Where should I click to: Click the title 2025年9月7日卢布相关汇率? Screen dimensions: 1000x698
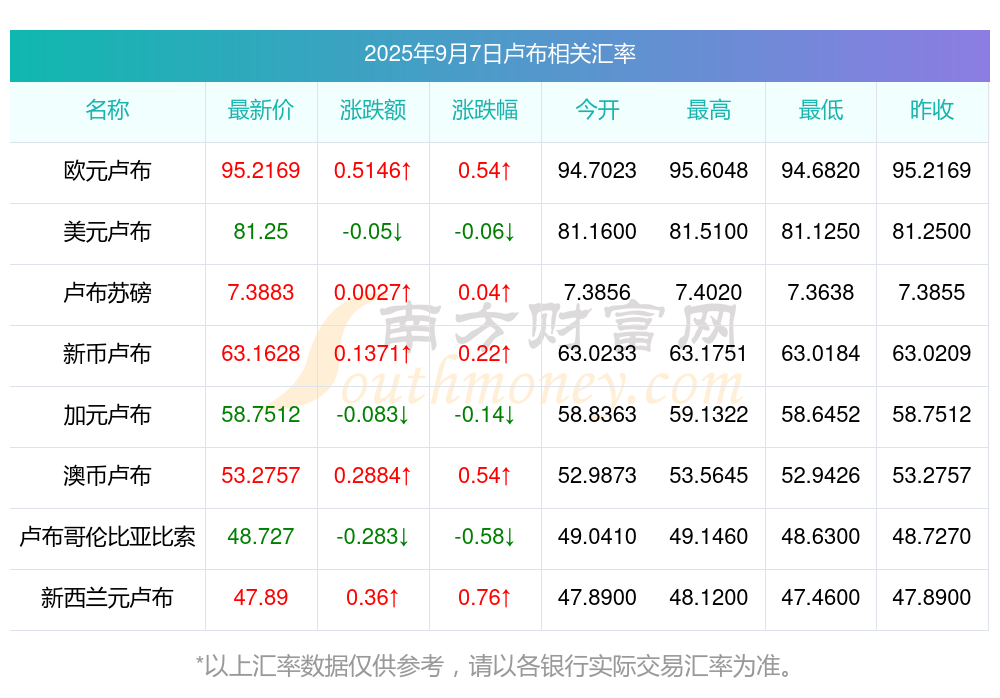pos(499,54)
